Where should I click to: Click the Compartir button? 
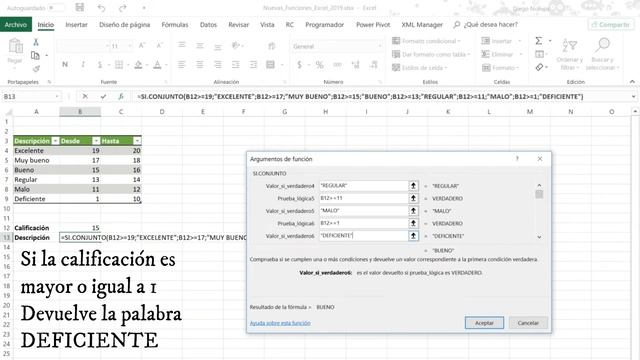click(611, 25)
